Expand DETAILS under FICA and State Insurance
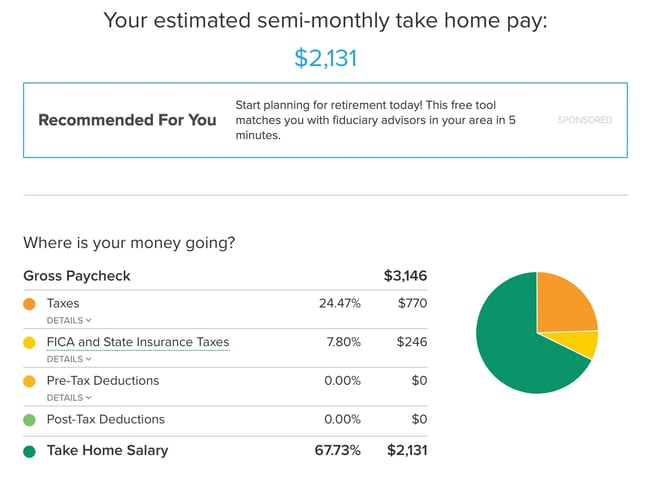The width and height of the screenshot is (650, 480). [69, 359]
